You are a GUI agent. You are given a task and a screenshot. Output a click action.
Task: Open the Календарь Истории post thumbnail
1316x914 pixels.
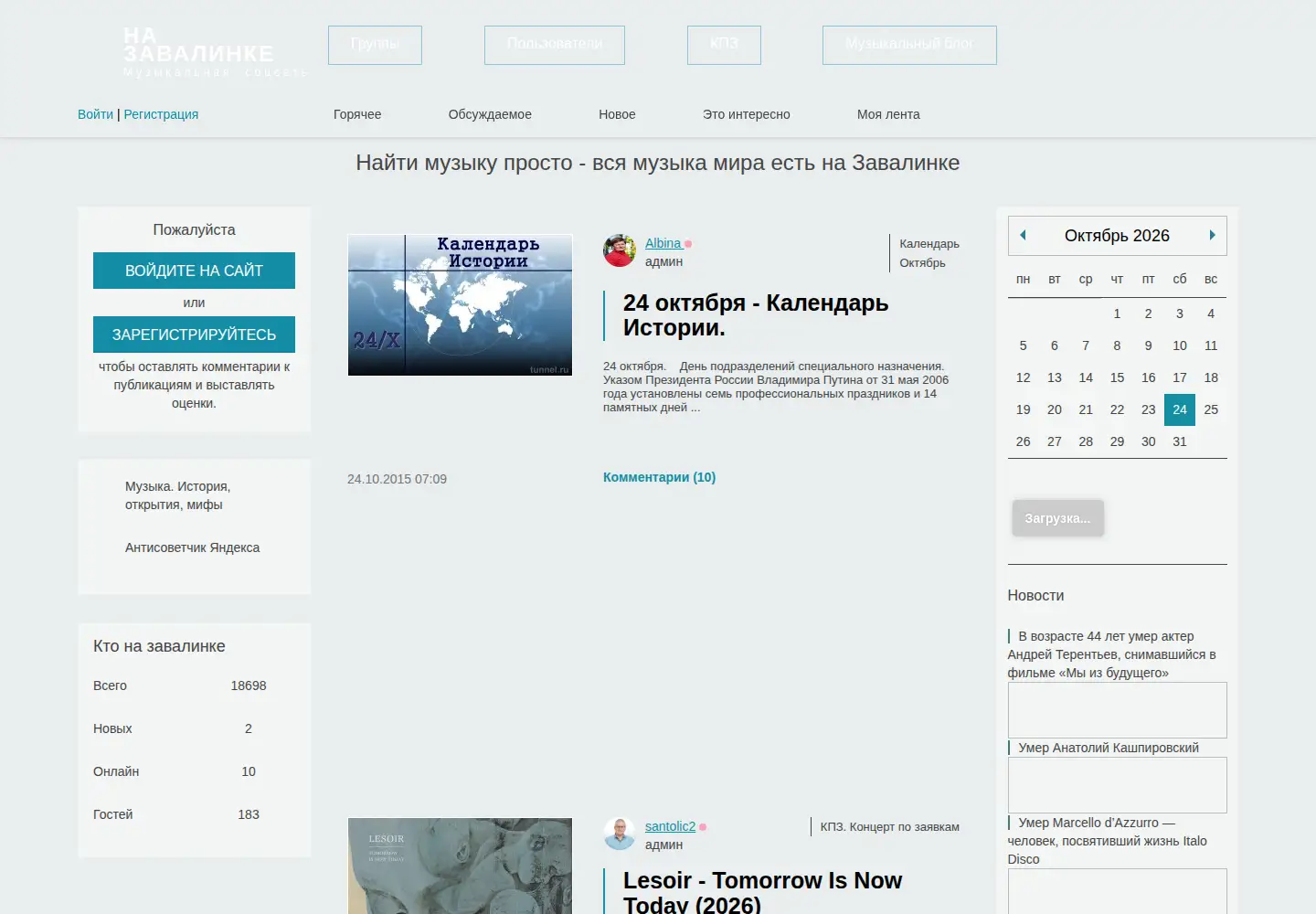460,305
